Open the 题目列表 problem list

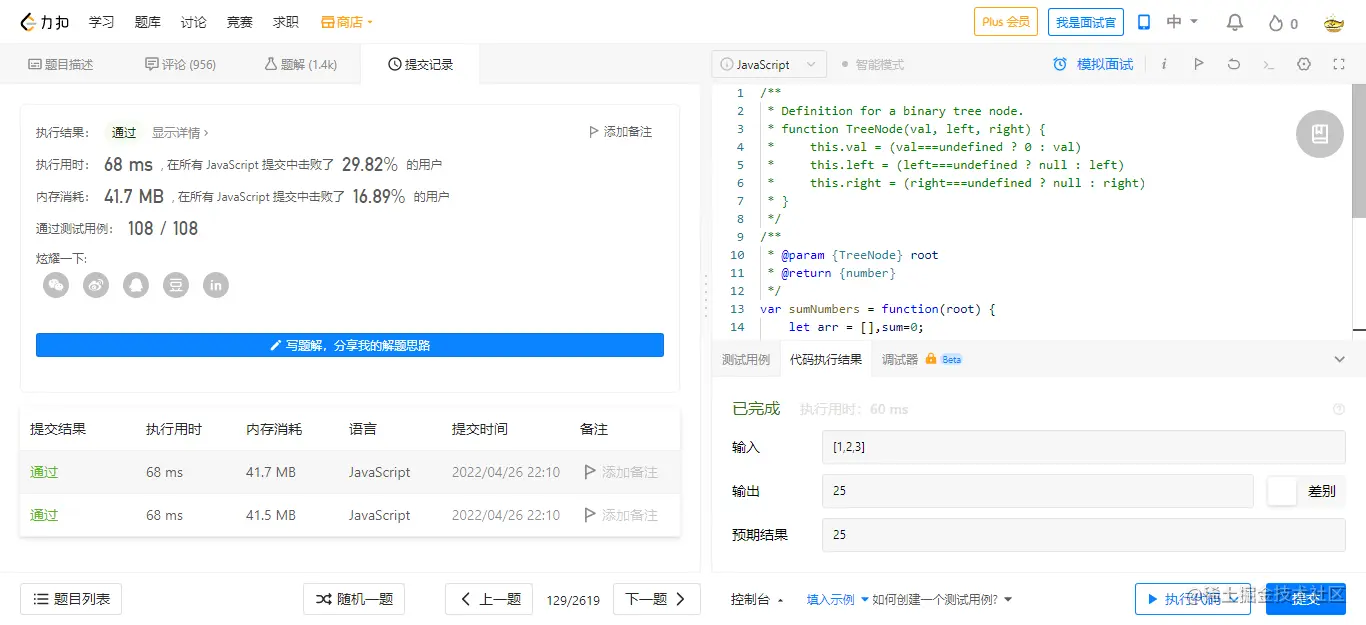[x=71, y=599]
